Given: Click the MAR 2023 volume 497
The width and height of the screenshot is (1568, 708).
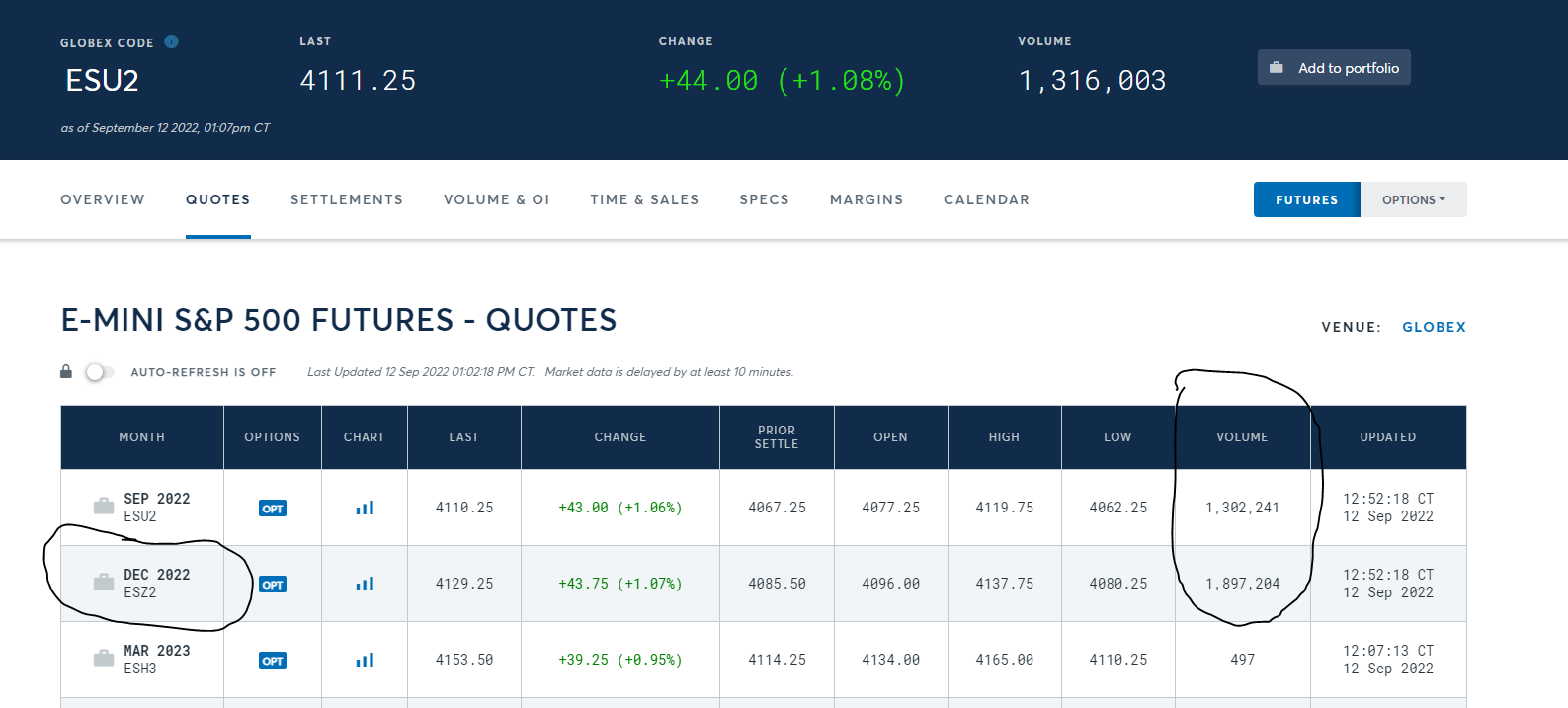Looking at the screenshot, I should click(x=1243, y=660).
